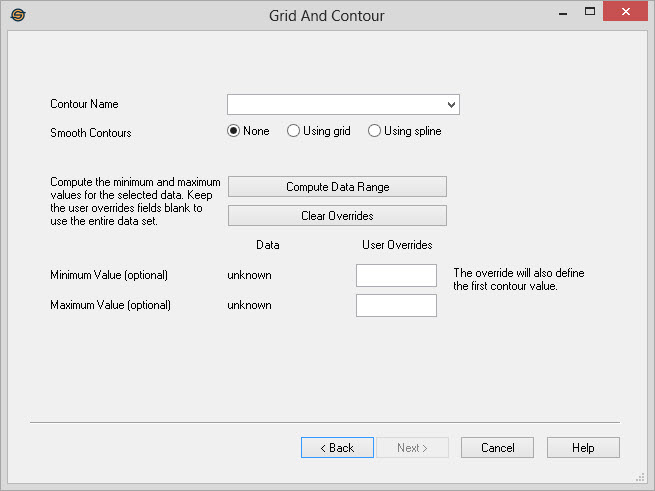Open Help for this dialog
Image resolution: width=655 pixels, height=491 pixels.
point(583,448)
